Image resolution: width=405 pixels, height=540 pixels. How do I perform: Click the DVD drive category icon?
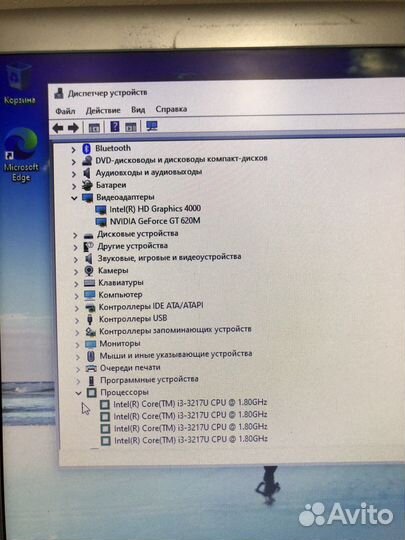pos(87,160)
